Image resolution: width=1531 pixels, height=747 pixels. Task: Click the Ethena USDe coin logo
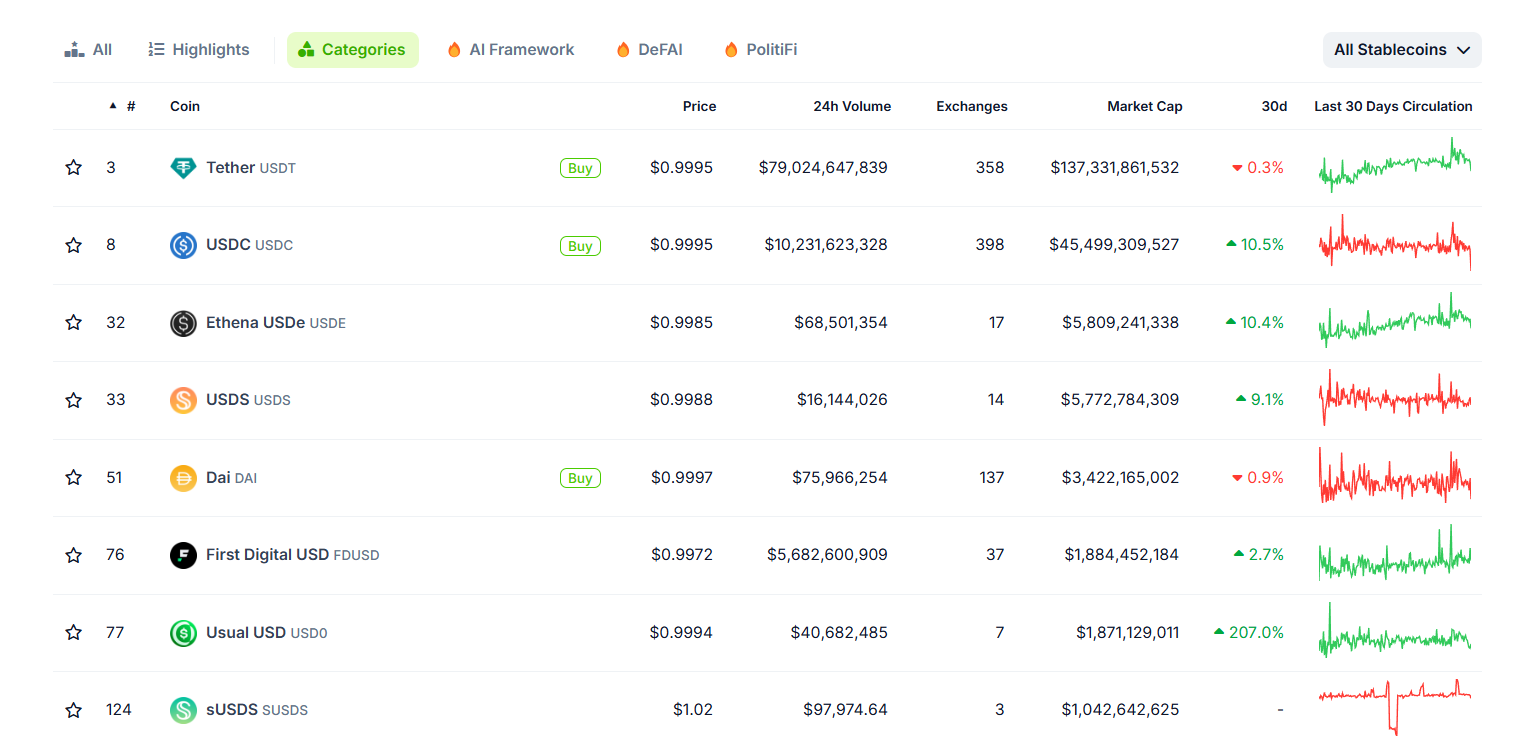(183, 323)
